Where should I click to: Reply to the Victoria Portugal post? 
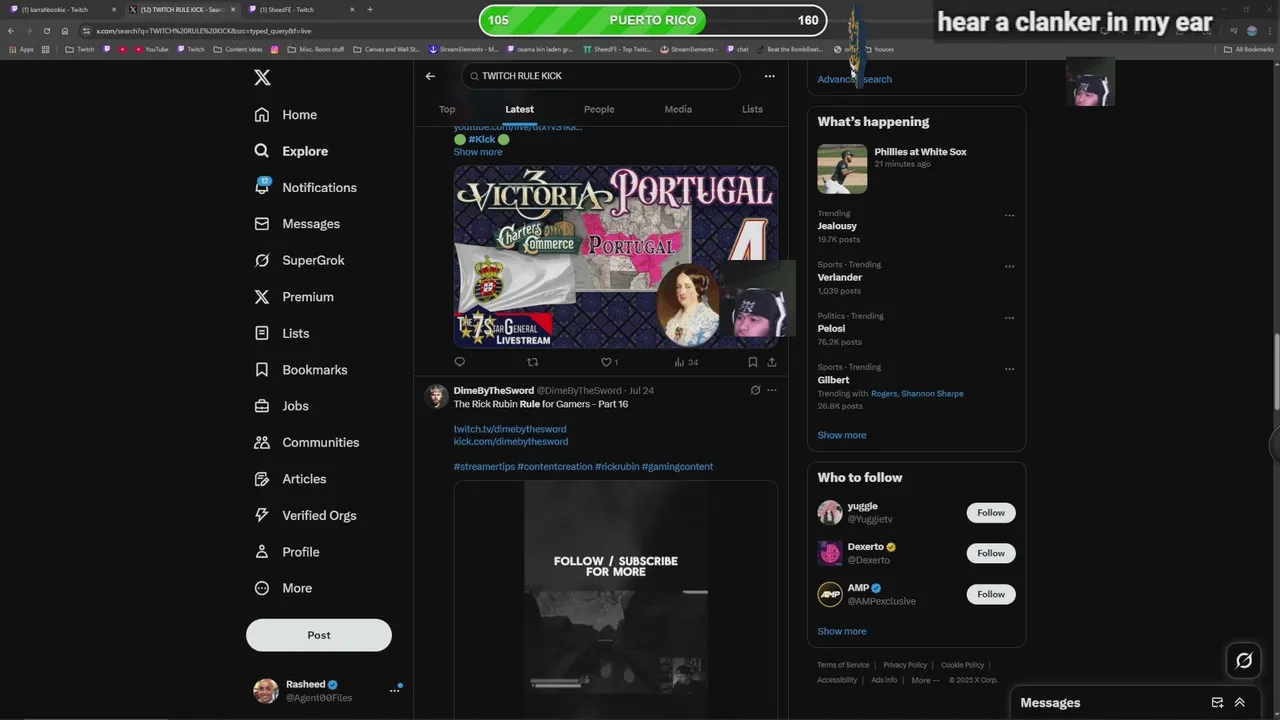(460, 362)
